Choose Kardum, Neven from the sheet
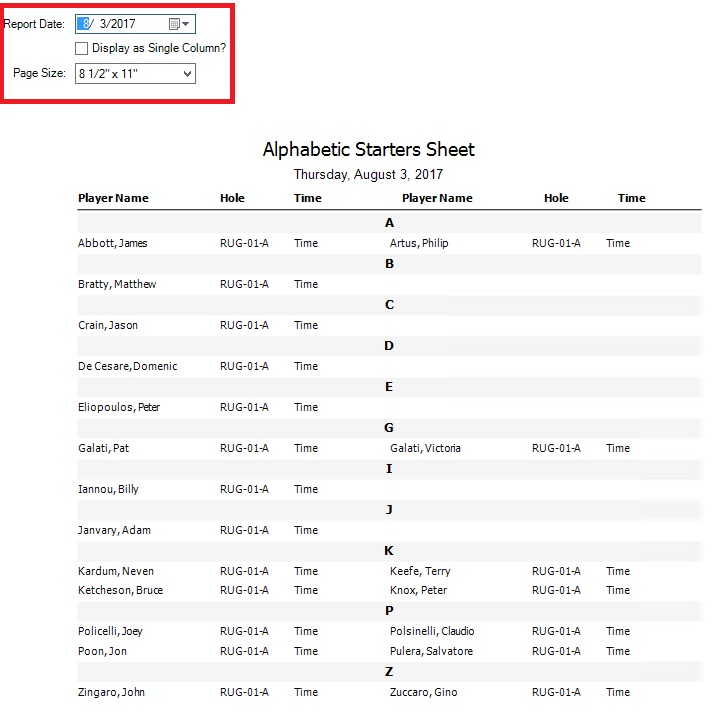The image size is (713, 716). [116, 571]
